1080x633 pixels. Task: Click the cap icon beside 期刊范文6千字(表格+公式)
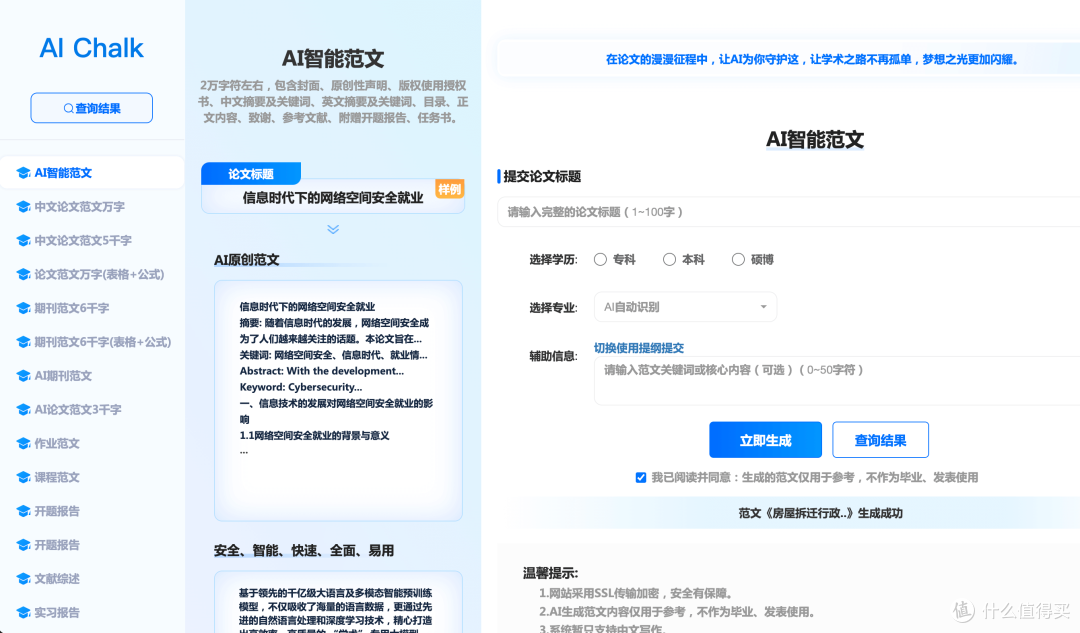(x=23, y=342)
